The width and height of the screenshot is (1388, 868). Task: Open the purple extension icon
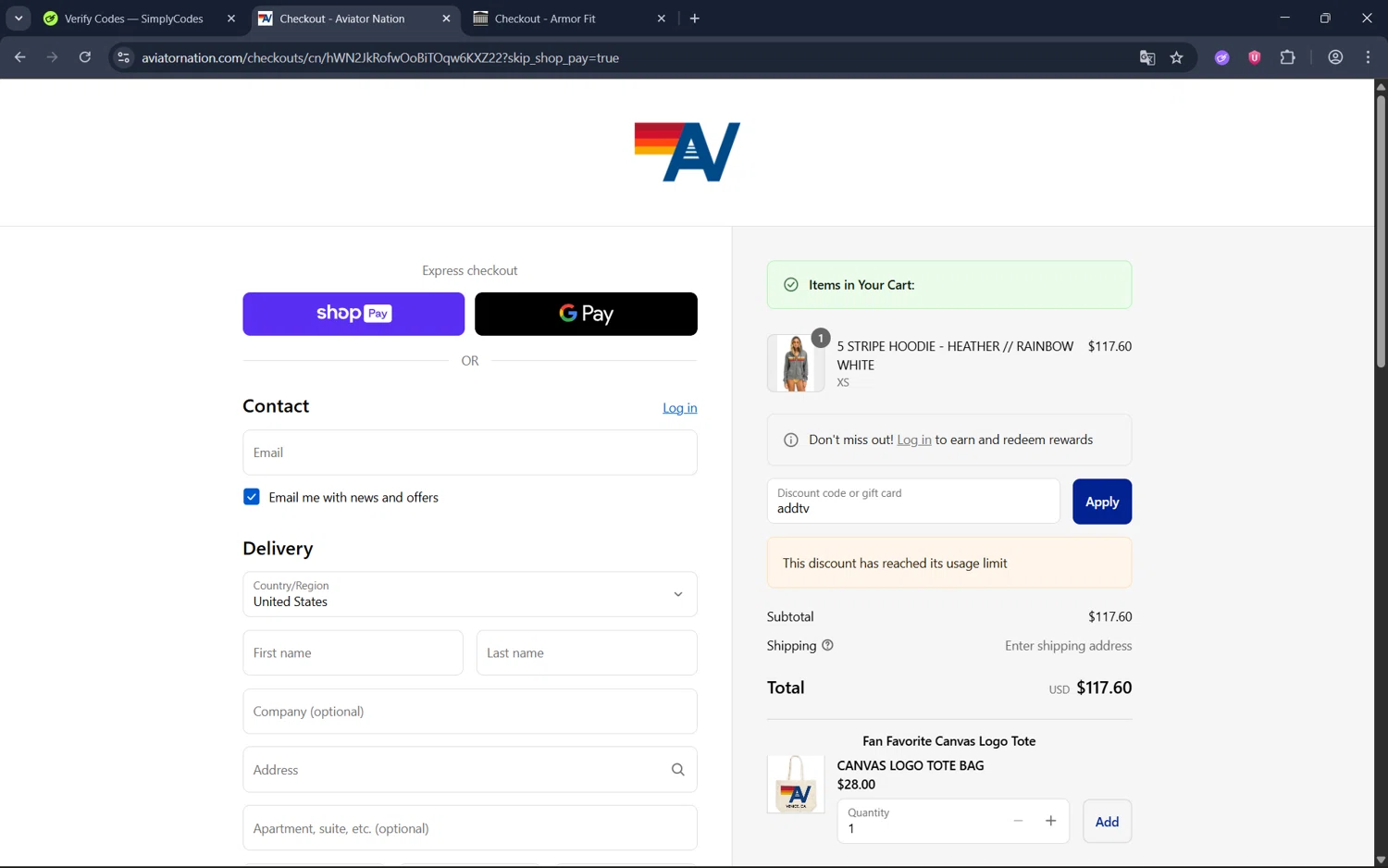(x=1222, y=57)
